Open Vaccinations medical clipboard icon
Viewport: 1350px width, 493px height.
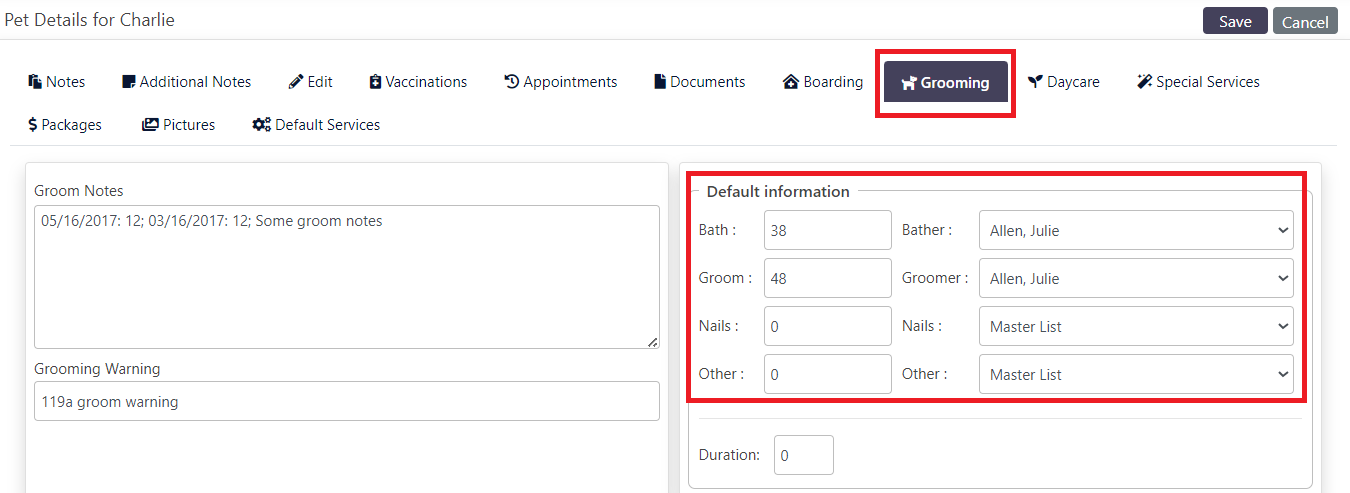[x=375, y=82]
